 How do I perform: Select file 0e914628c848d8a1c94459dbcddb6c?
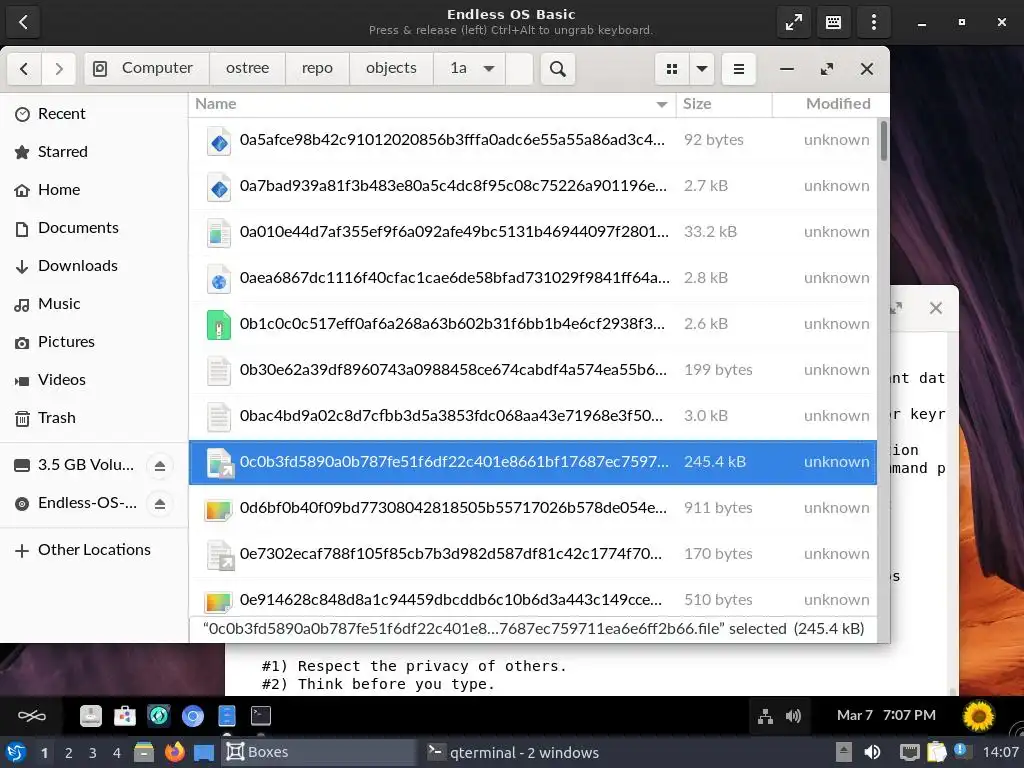(533, 598)
